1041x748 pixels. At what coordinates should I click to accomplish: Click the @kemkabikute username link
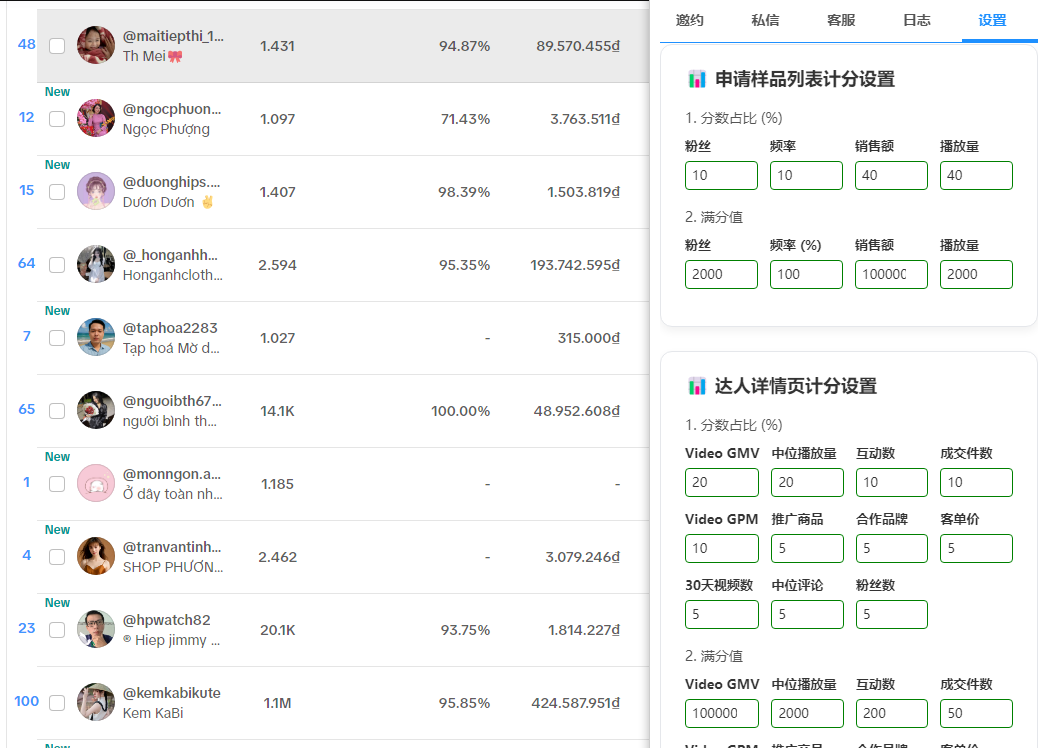(x=171, y=693)
